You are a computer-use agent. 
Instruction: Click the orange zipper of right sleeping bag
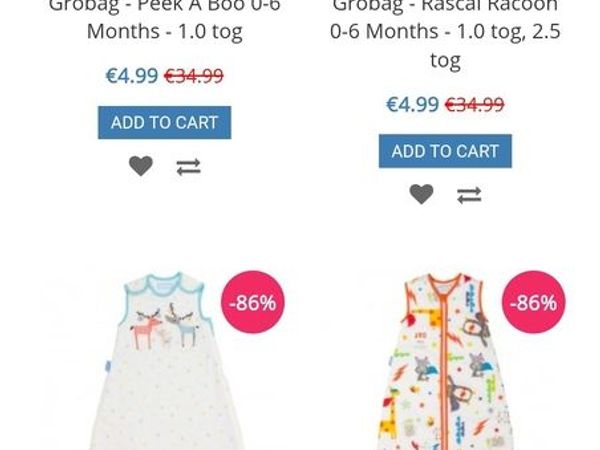point(444,364)
